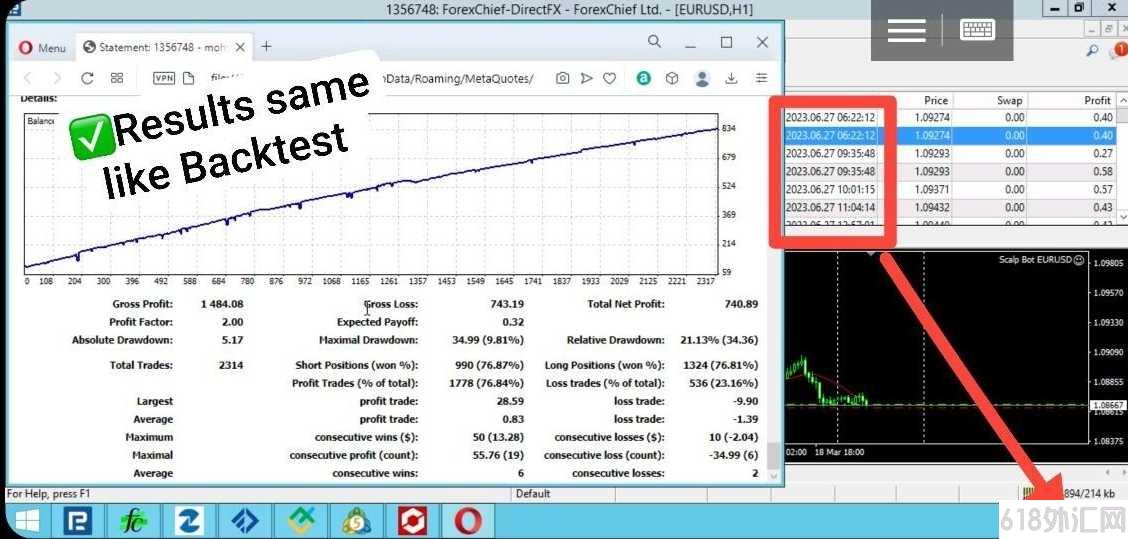The image size is (1128, 539).
Task: Close the Statement: 1356748 tab
Action: pos(240,47)
